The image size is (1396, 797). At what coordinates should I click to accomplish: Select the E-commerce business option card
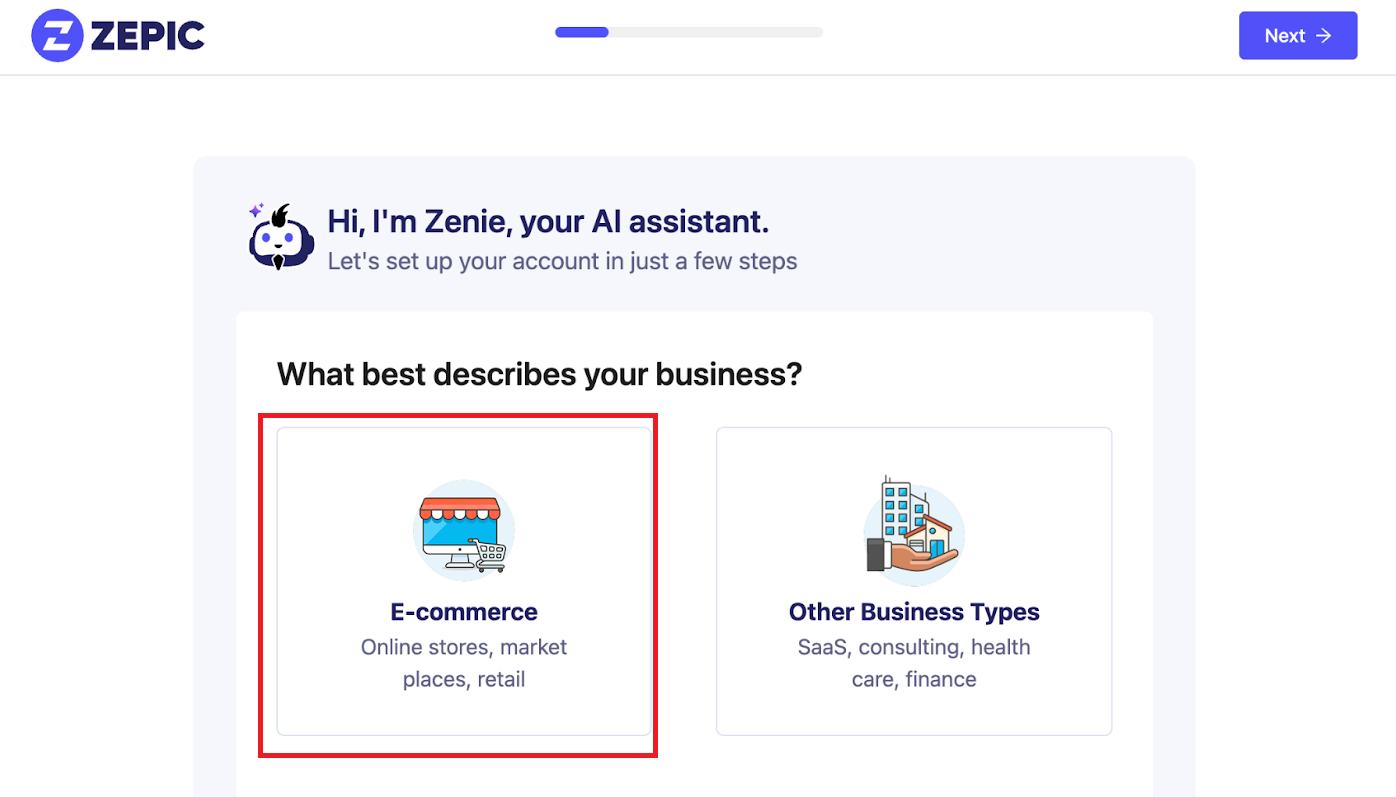(x=464, y=581)
